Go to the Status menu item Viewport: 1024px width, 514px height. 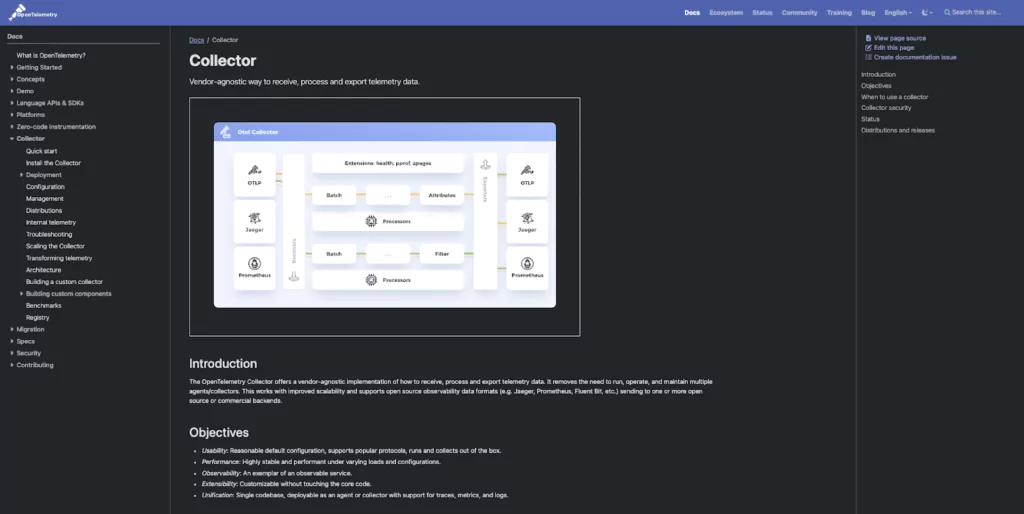click(x=762, y=12)
